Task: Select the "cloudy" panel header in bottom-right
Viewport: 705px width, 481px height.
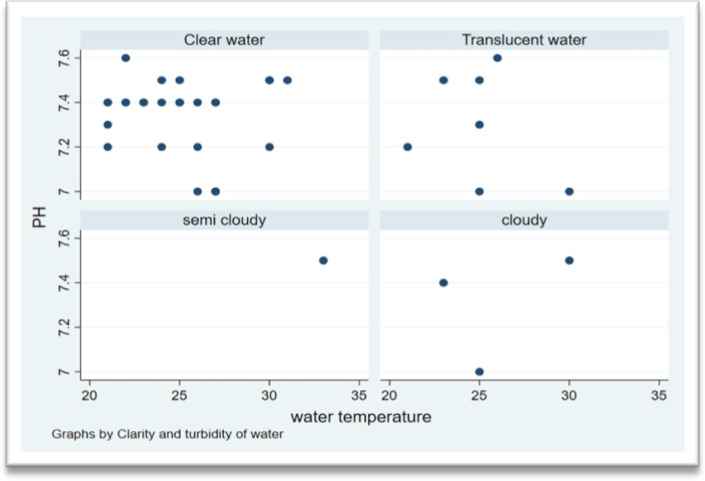Action: click(x=524, y=220)
